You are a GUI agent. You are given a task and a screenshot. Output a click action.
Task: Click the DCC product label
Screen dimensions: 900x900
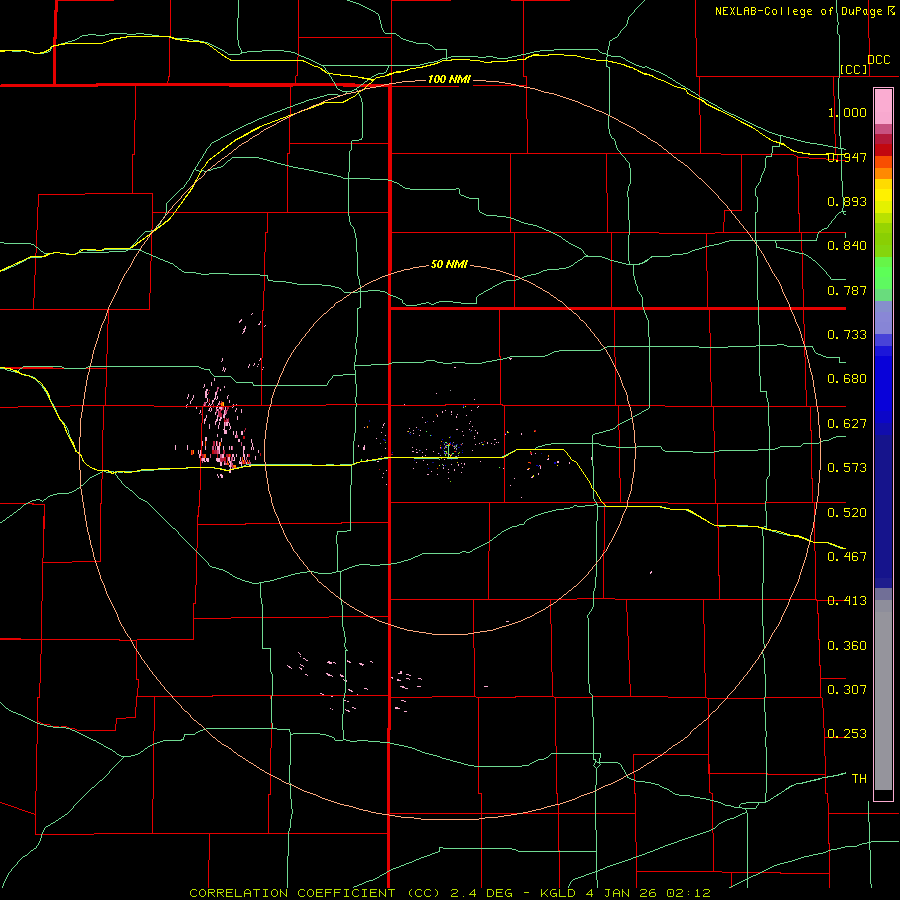click(x=878, y=60)
